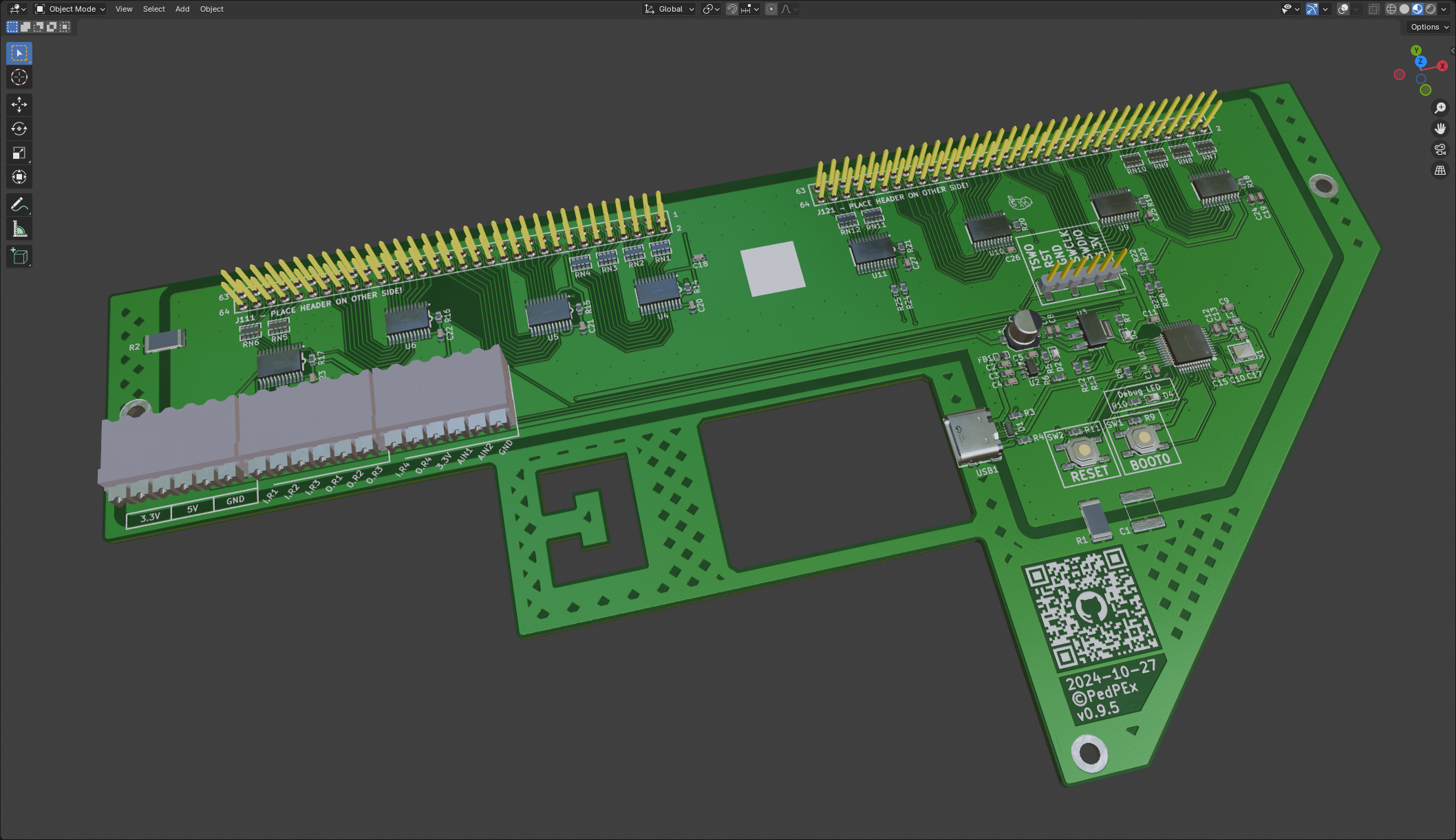Activate the Transform tool
The width and height of the screenshot is (1456, 840).
coord(19,177)
